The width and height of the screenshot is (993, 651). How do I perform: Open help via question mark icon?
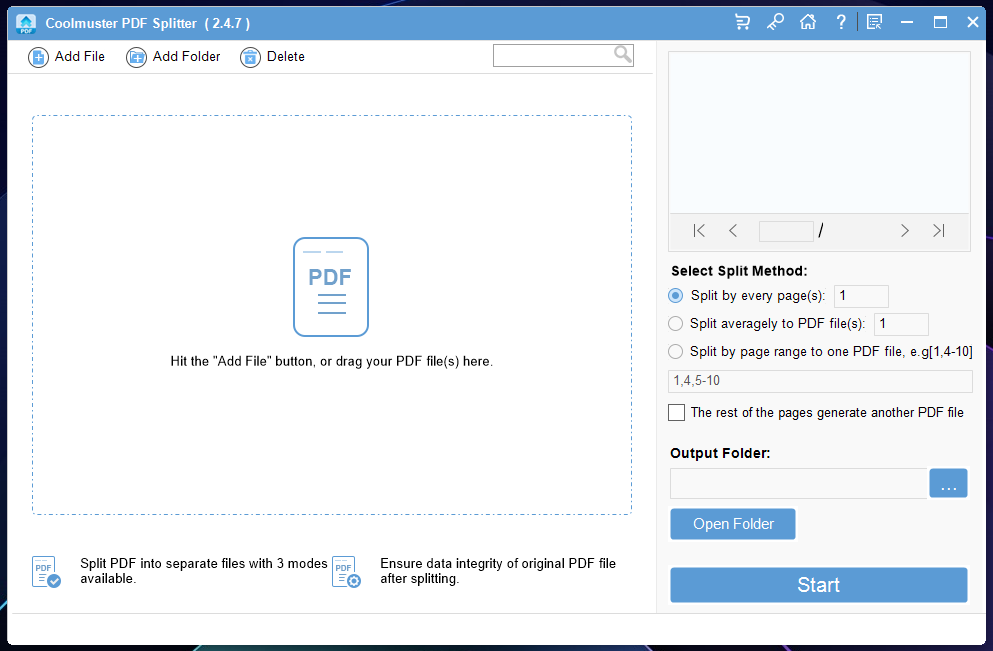841,22
